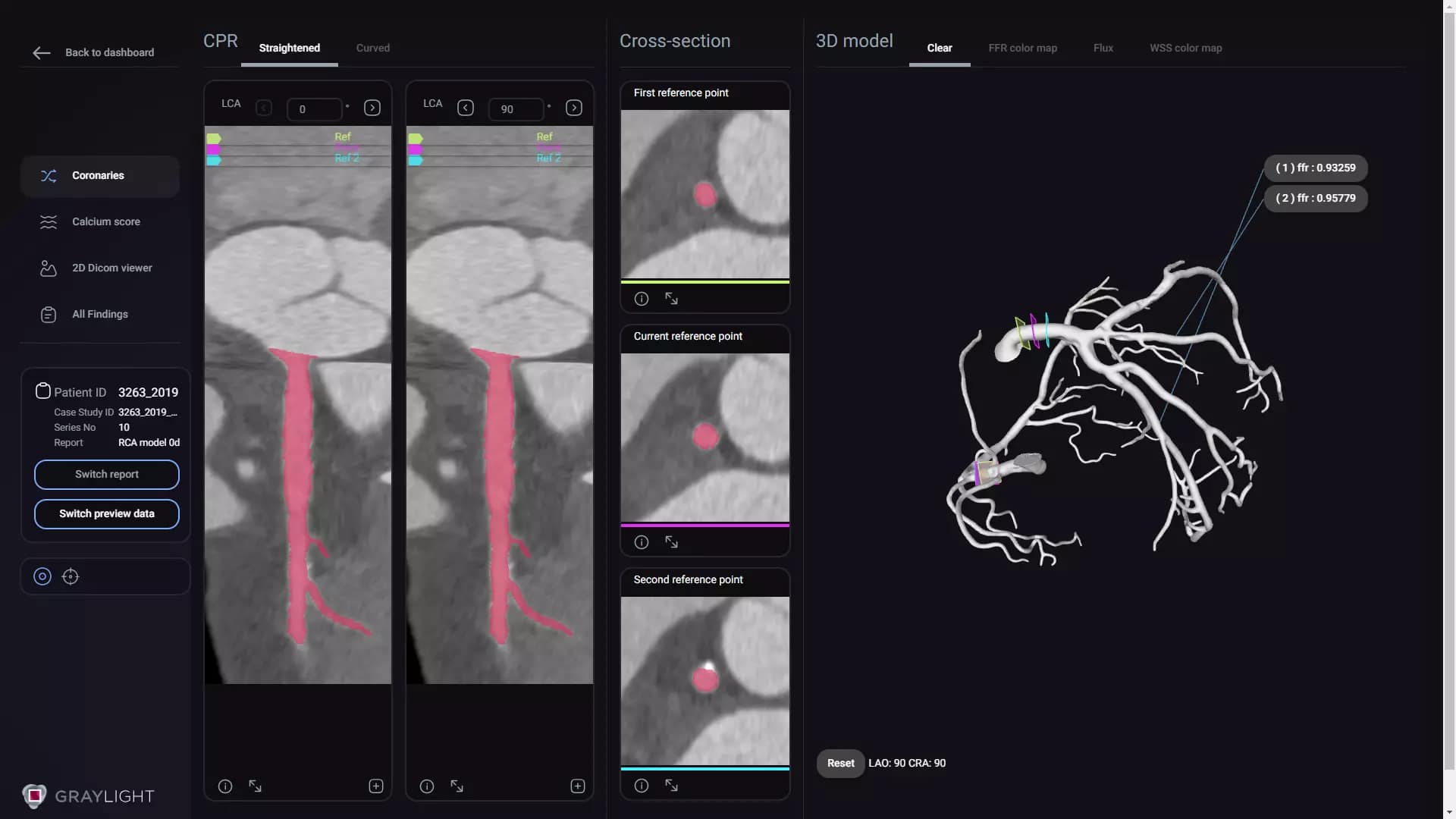This screenshot has width=1456, height=819.
Task: Expand the Current reference point cross-section view
Action: tap(671, 541)
